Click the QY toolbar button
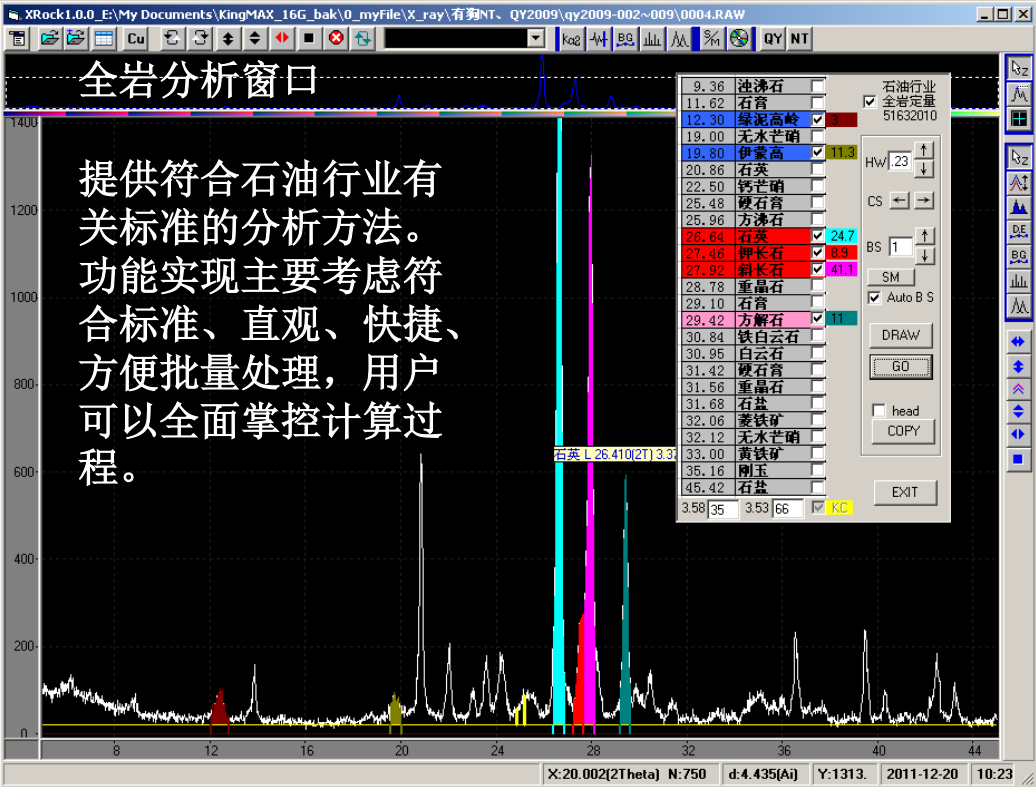 click(x=773, y=38)
